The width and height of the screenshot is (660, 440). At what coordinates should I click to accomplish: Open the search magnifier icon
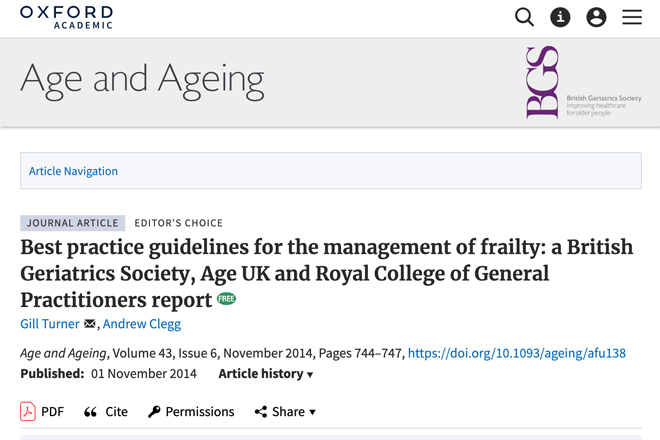click(x=524, y=17)
